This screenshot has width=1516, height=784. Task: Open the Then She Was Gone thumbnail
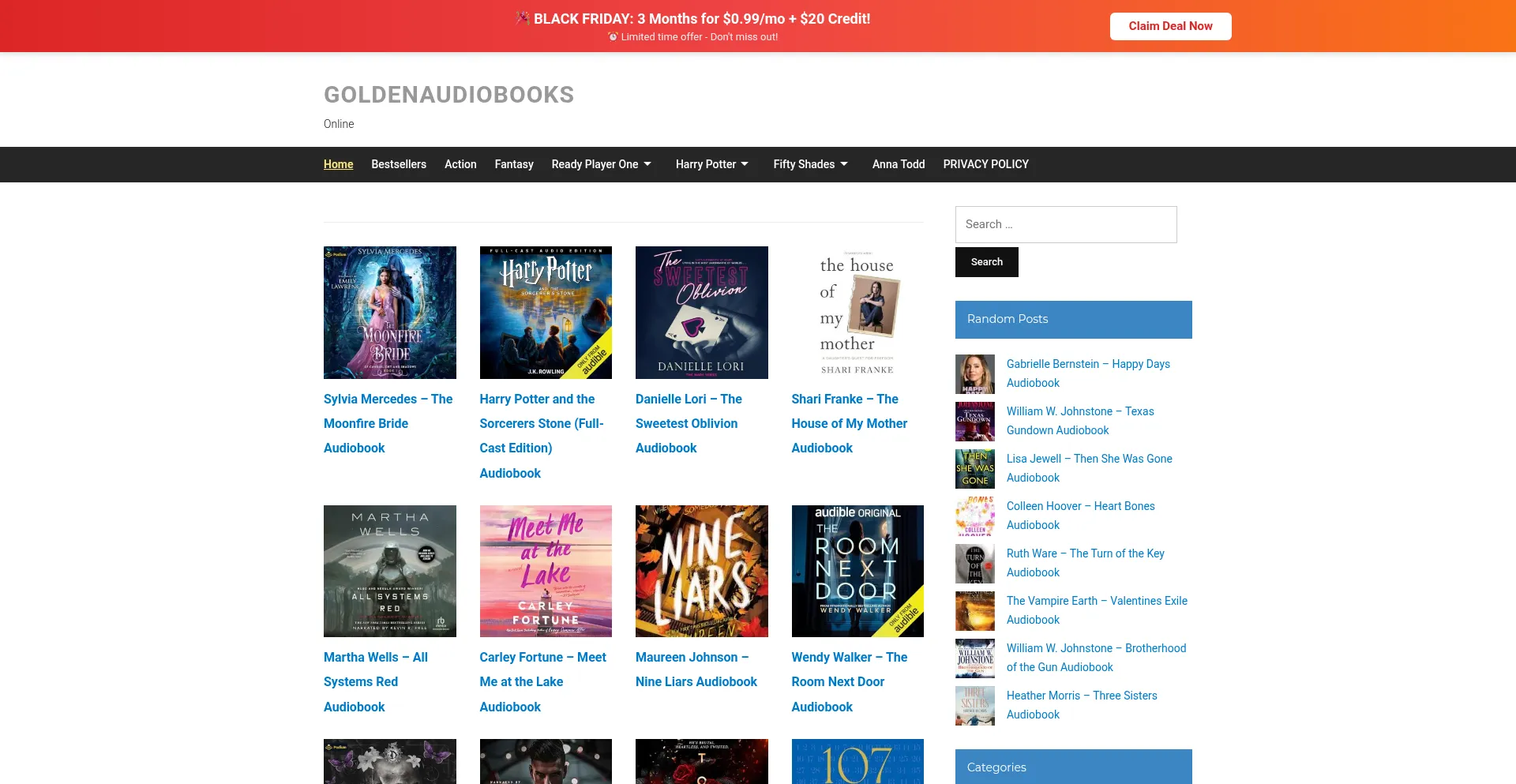[x=975, y=469]
